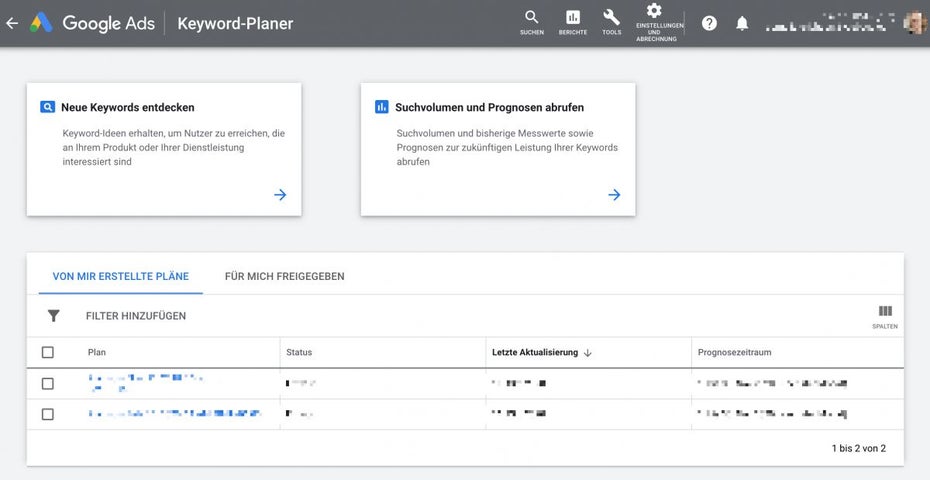The width and height of the screenshot is (930, 480).
Task: Click the filter funnel icon
Action: pyautogui.click(x=53, y=316)
